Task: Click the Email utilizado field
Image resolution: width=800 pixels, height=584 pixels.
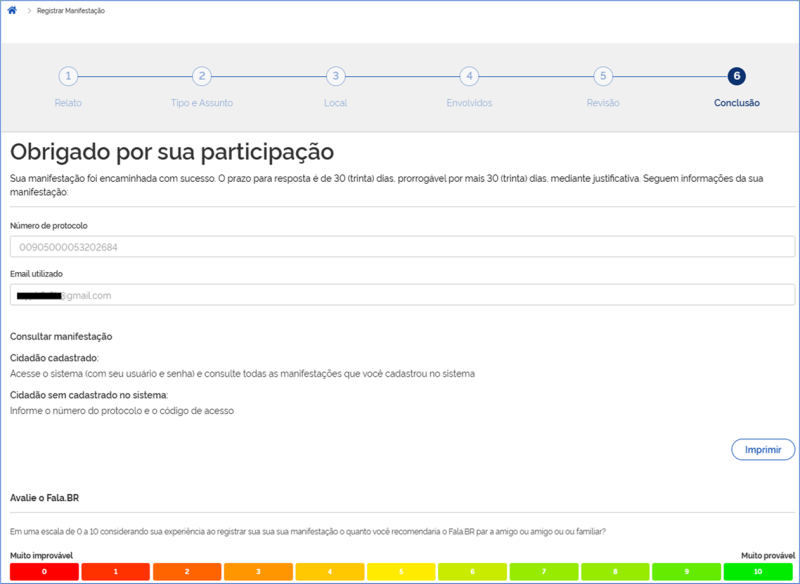Action: click(400, 294)
